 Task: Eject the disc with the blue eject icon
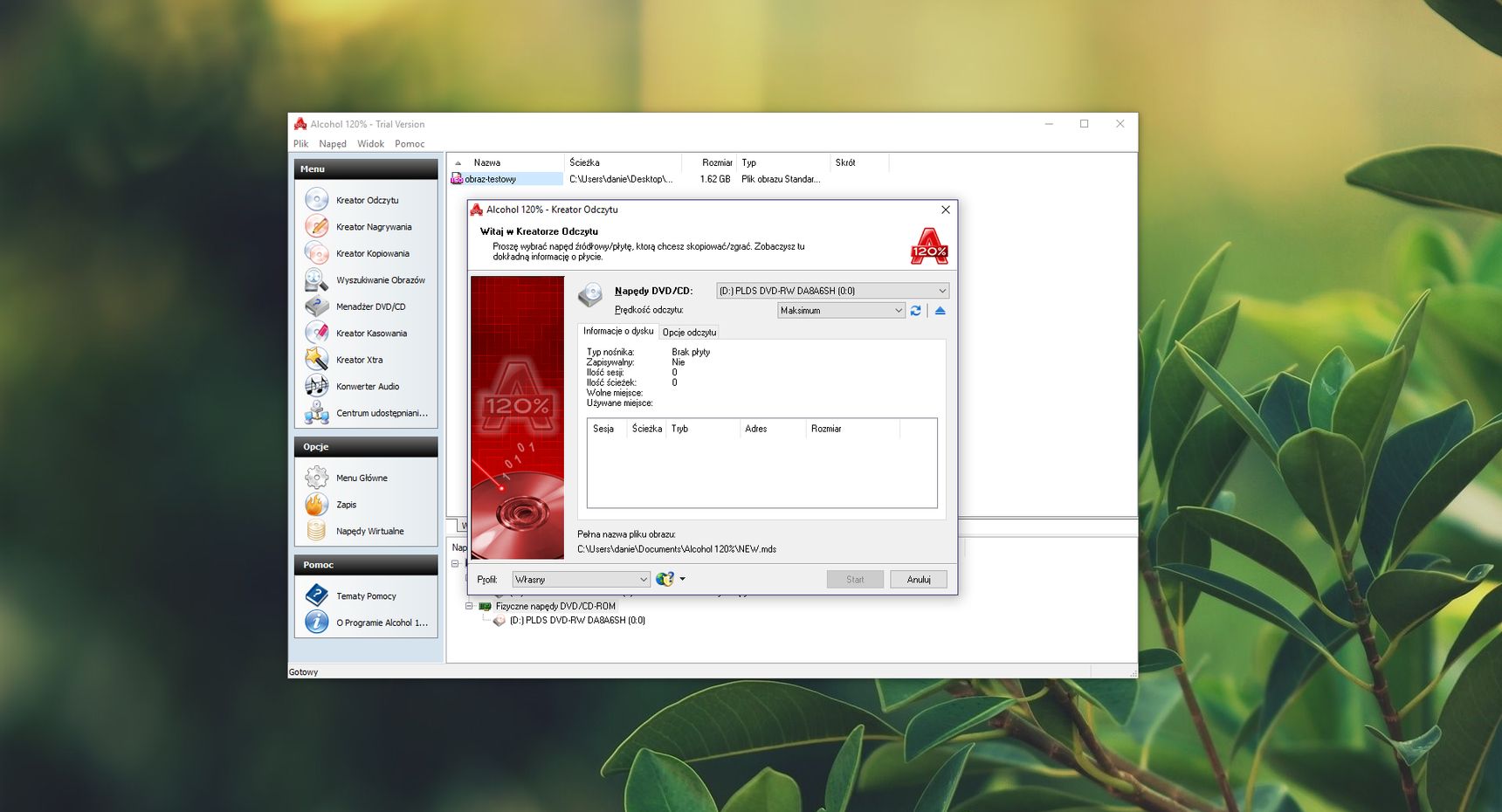click(x=940, y=311)
